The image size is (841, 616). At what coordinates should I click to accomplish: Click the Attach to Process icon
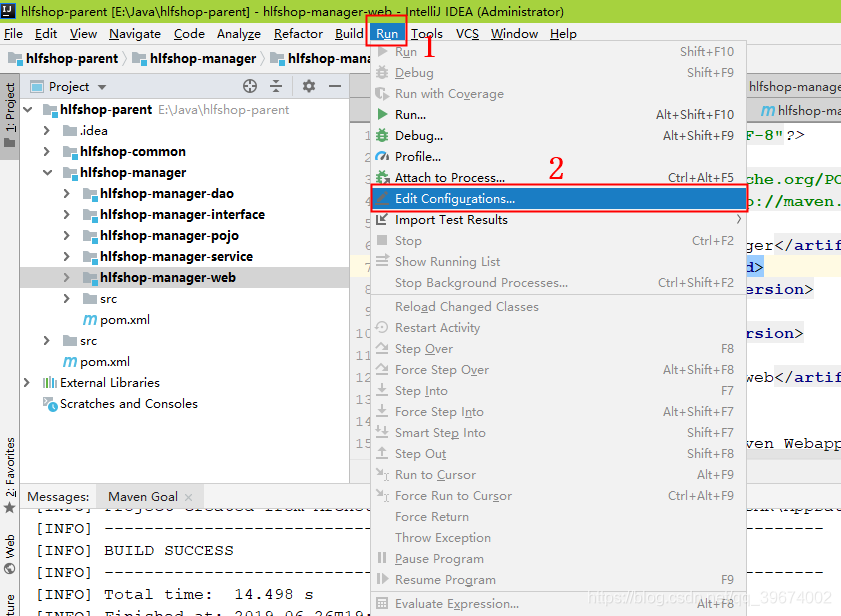point(382,177)
